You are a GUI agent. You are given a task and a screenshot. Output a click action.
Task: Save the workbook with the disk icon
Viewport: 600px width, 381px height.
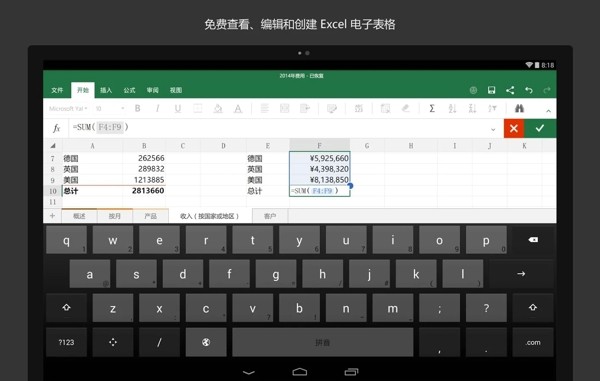pyautogui.click(x=492, y=90)
